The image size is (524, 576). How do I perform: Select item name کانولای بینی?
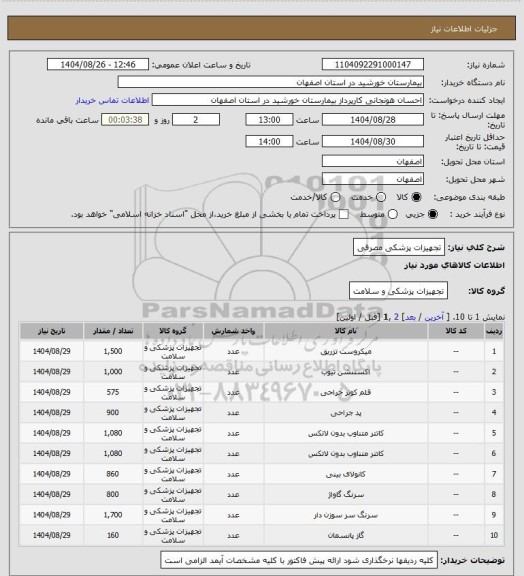[345, 474]
